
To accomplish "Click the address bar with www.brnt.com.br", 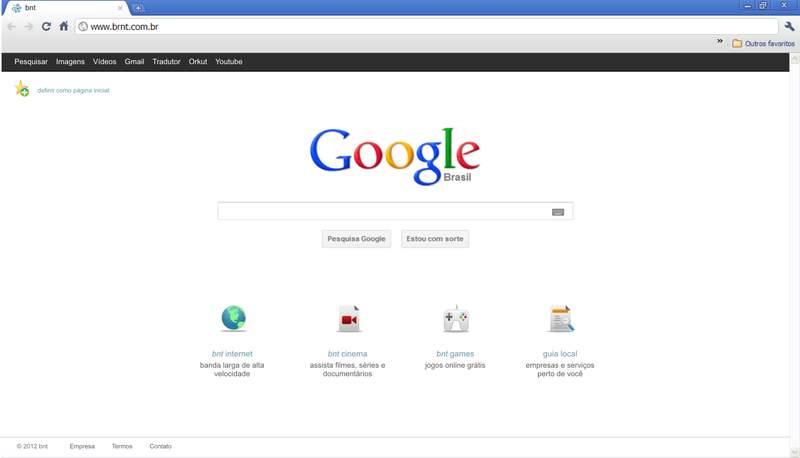I will click(427, 27).
